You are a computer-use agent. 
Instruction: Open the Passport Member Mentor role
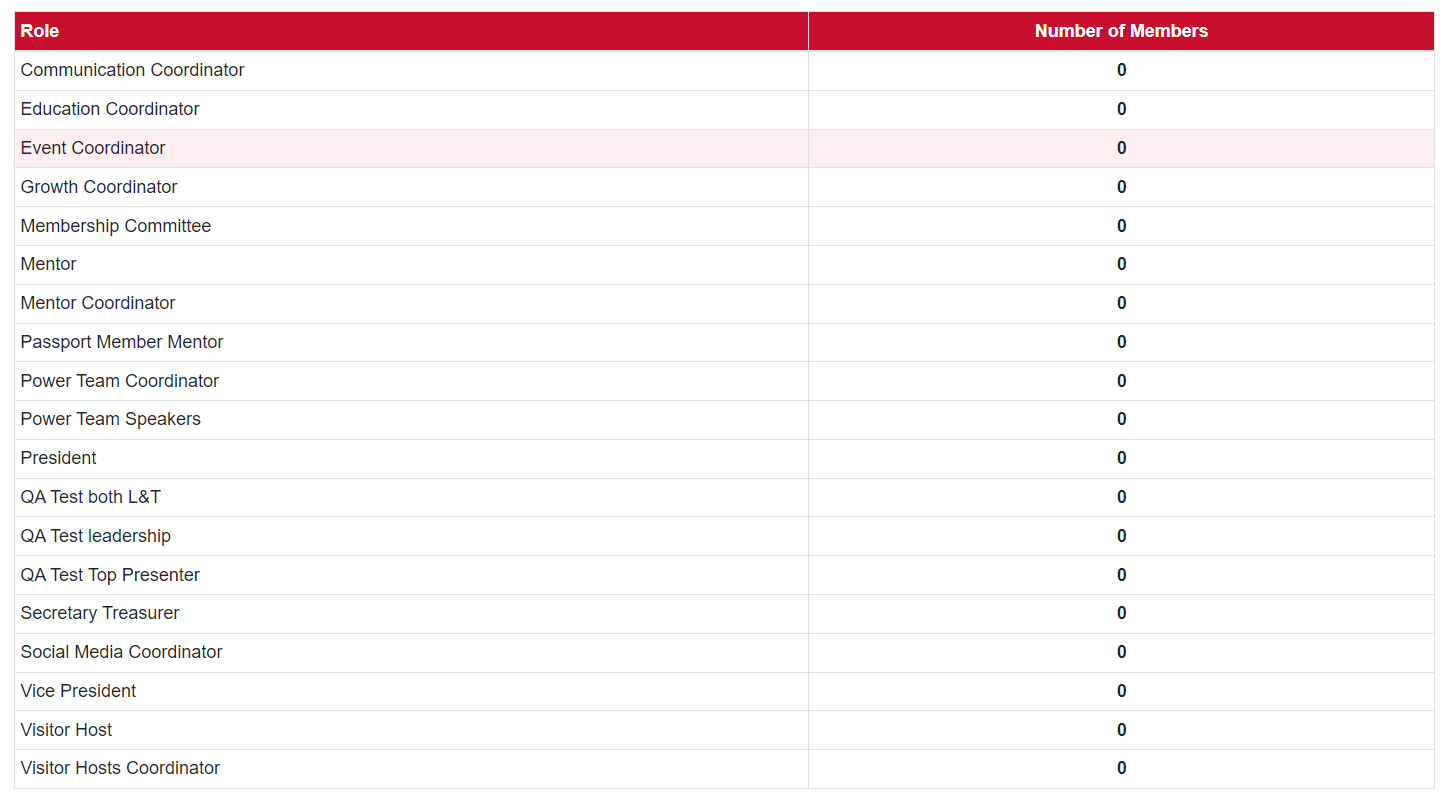point(122,342)
